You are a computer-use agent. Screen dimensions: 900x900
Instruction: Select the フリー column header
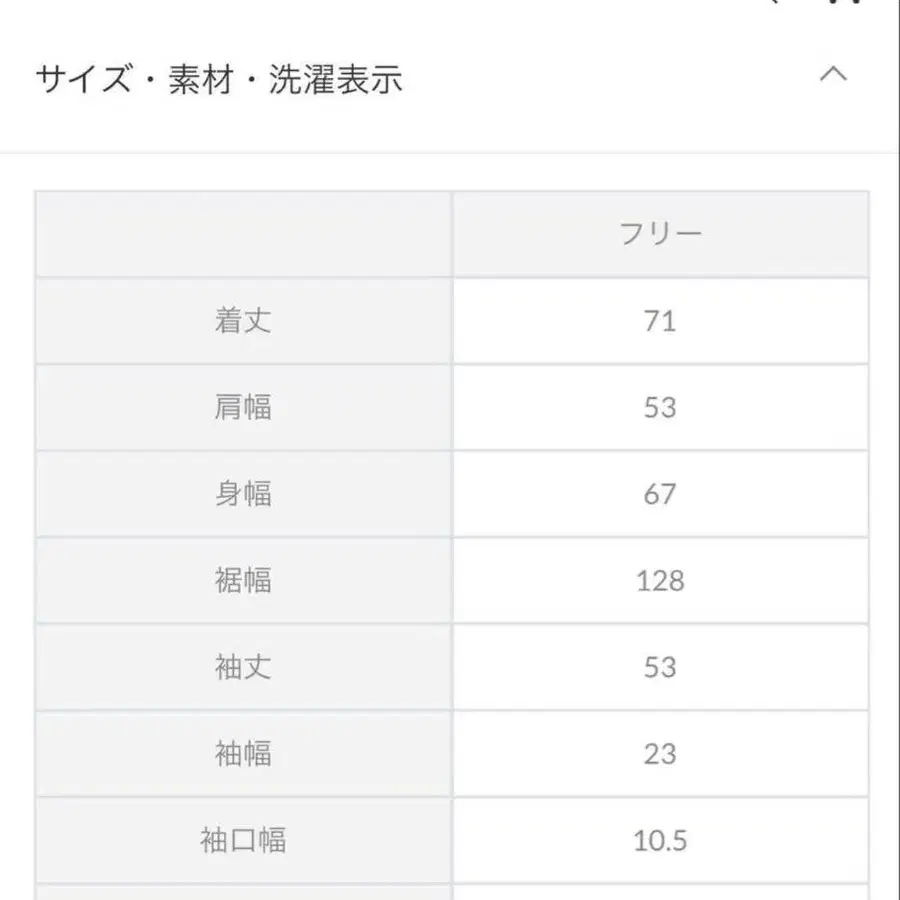pos(660,234)
